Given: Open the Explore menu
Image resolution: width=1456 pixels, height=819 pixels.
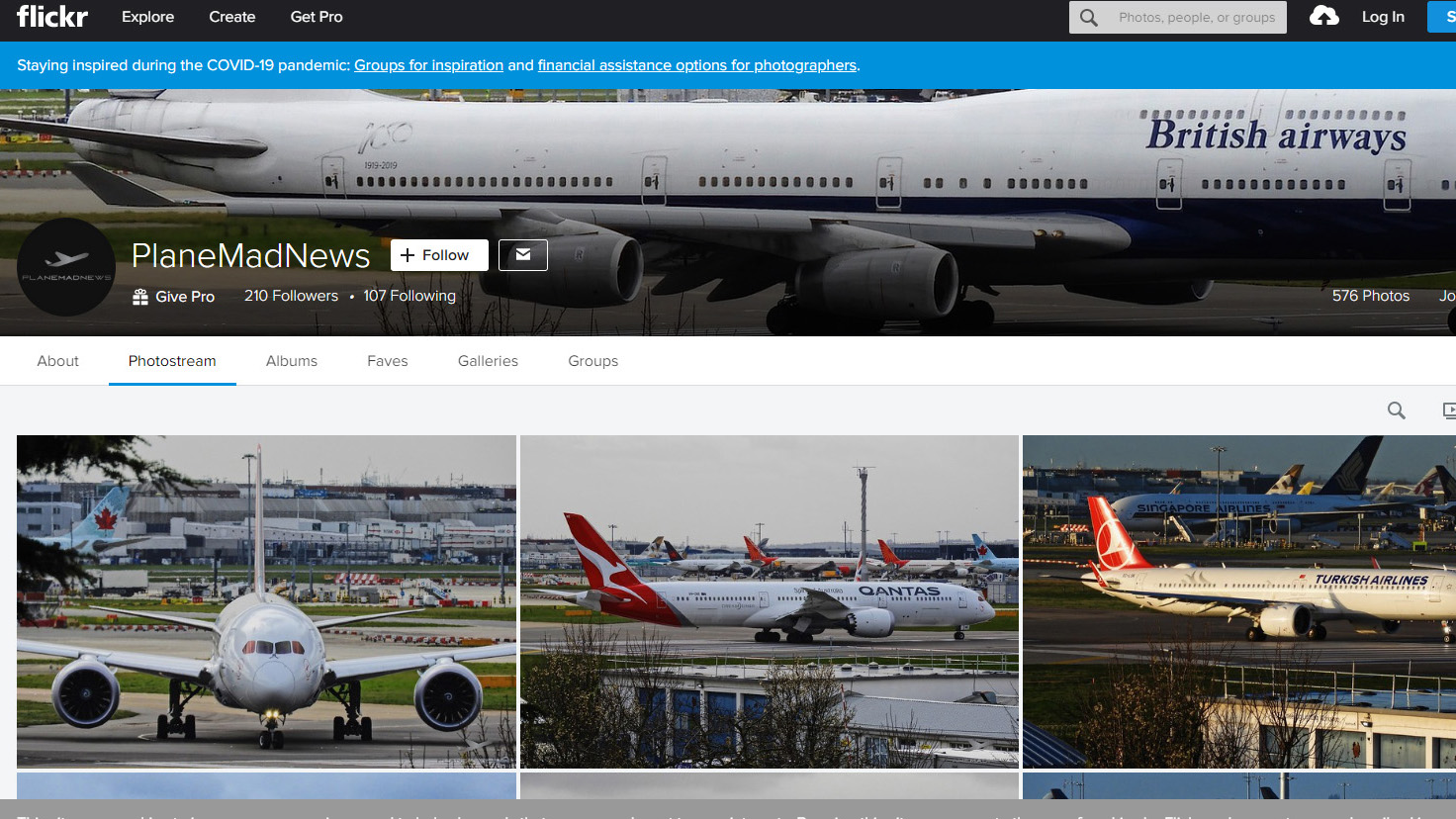Looking at the screenshot, I should 147,17.
